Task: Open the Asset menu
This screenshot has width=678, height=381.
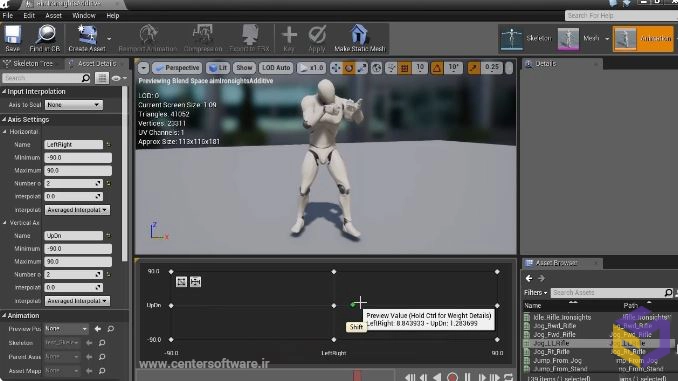Action: coord(53,16)
